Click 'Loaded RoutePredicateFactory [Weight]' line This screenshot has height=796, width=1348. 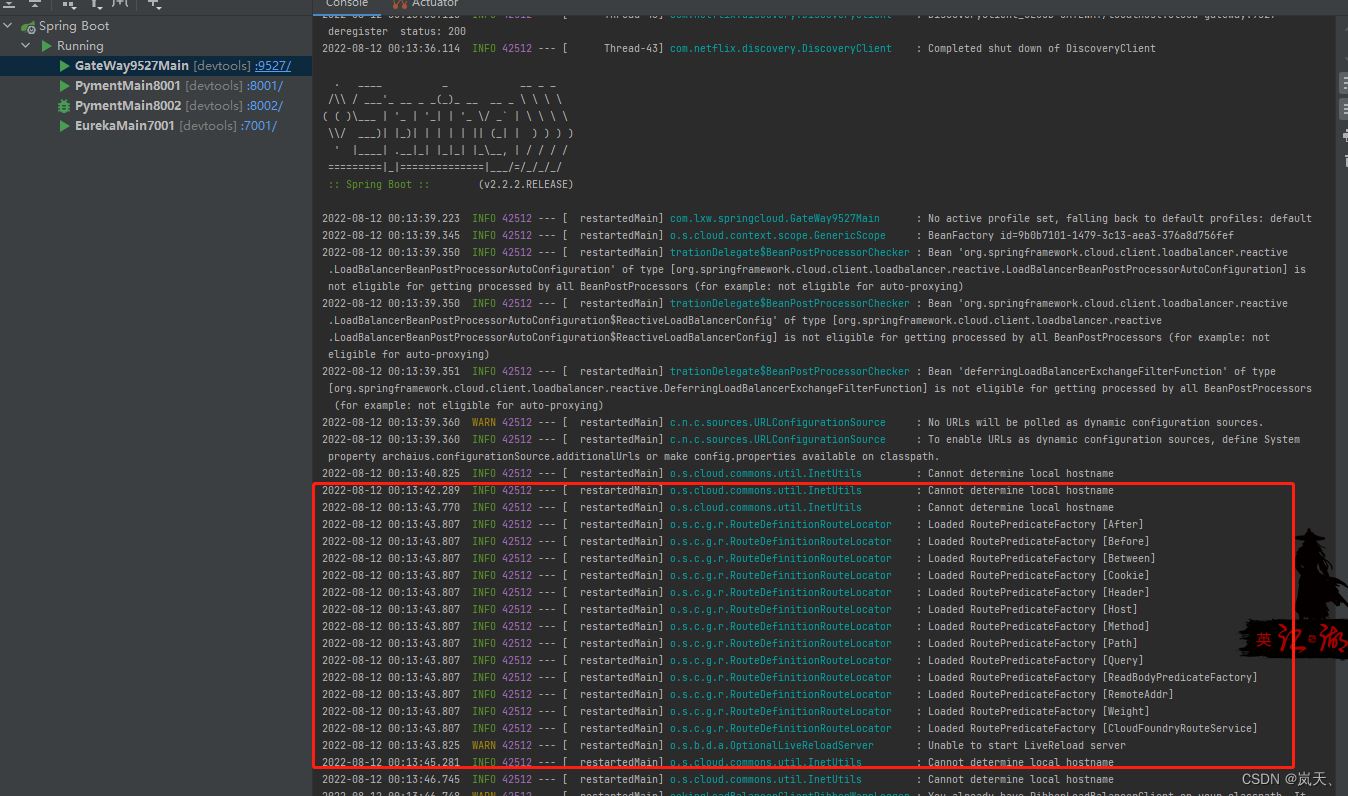1039,711
